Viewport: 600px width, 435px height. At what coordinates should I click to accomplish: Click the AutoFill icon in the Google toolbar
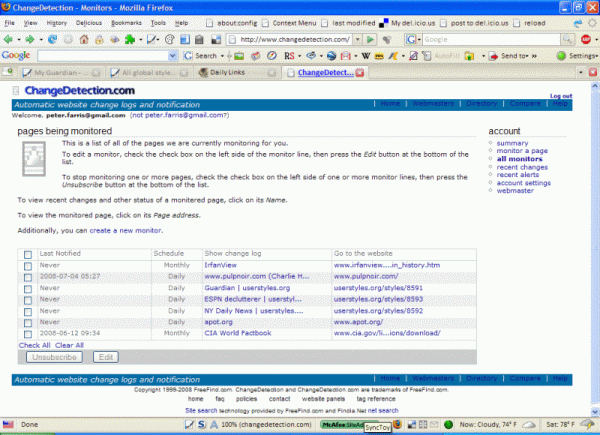[426, 56]
